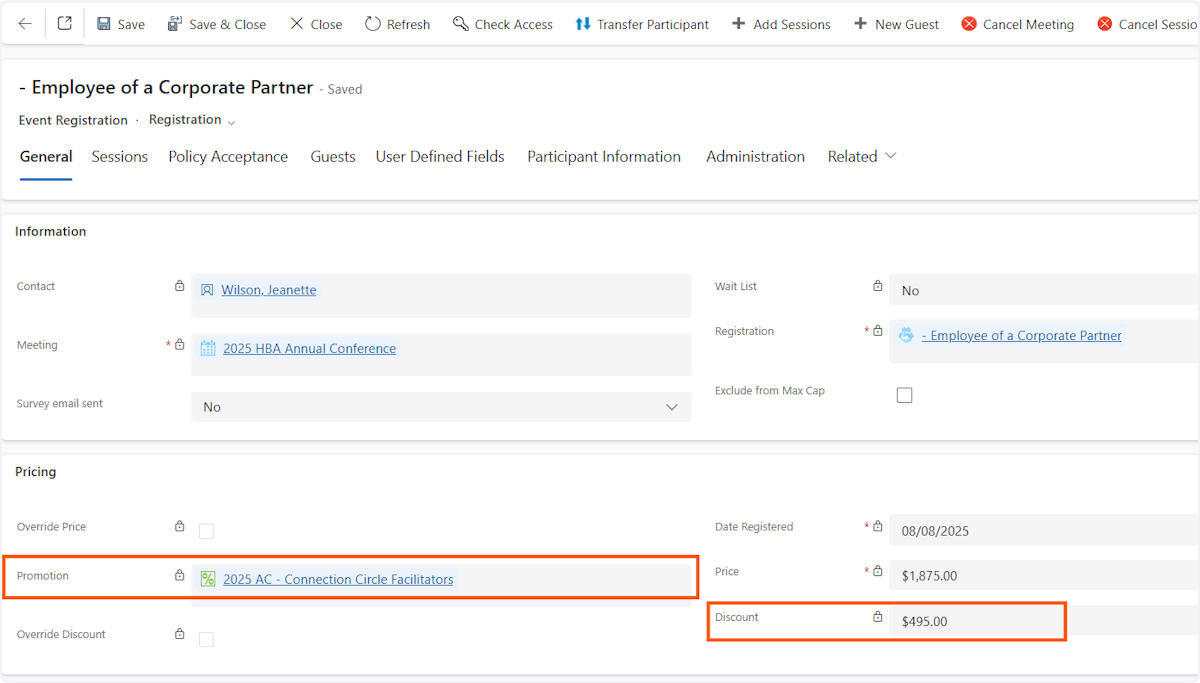Add a New Guest
The height and width of the screenshot is (683, 1200).
point(896,24)
